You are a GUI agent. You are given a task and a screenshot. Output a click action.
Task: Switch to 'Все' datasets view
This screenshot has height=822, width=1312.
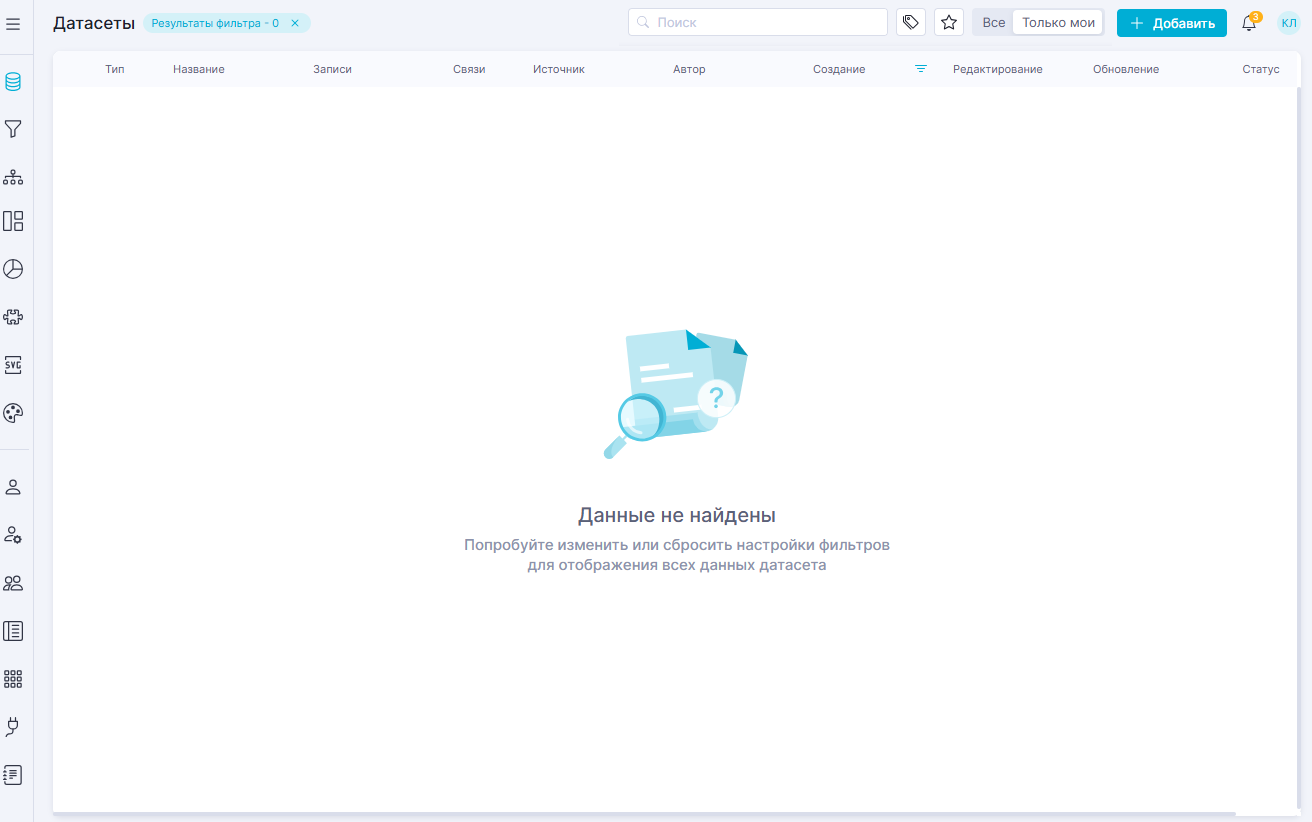click(x=993, y=22)
